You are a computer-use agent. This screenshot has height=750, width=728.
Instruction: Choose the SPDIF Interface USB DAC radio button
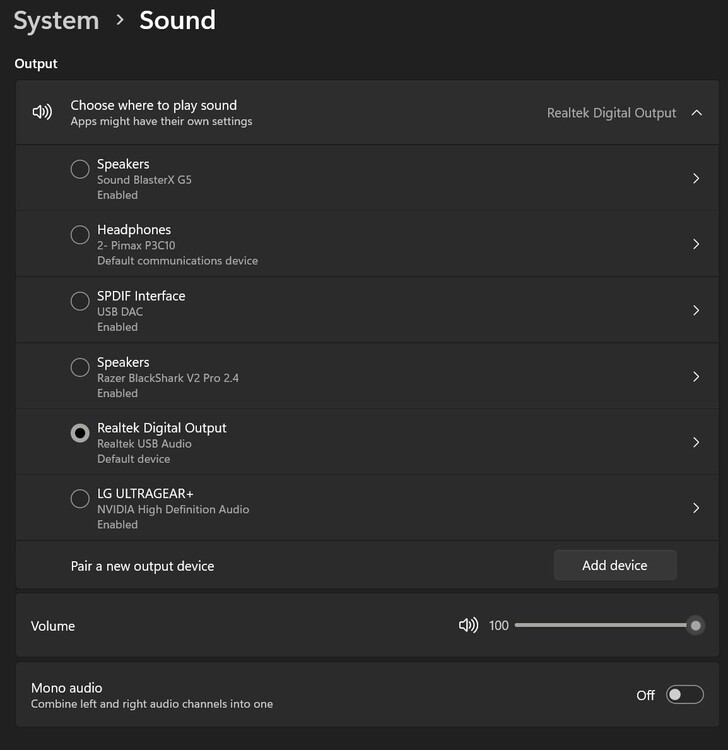[80, 301]
